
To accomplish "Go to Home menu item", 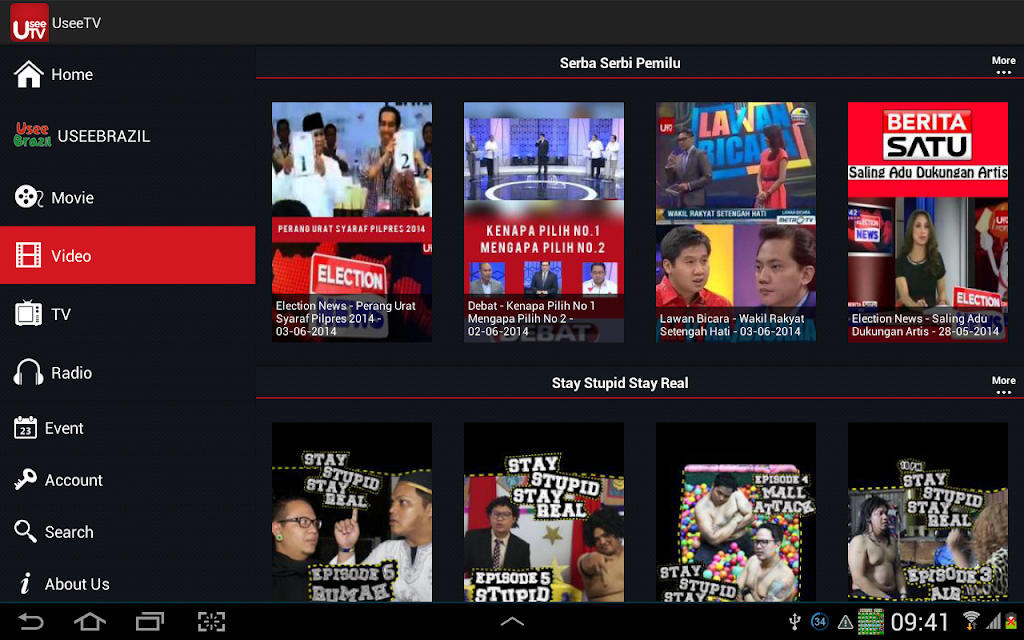I will click(127, 74).
